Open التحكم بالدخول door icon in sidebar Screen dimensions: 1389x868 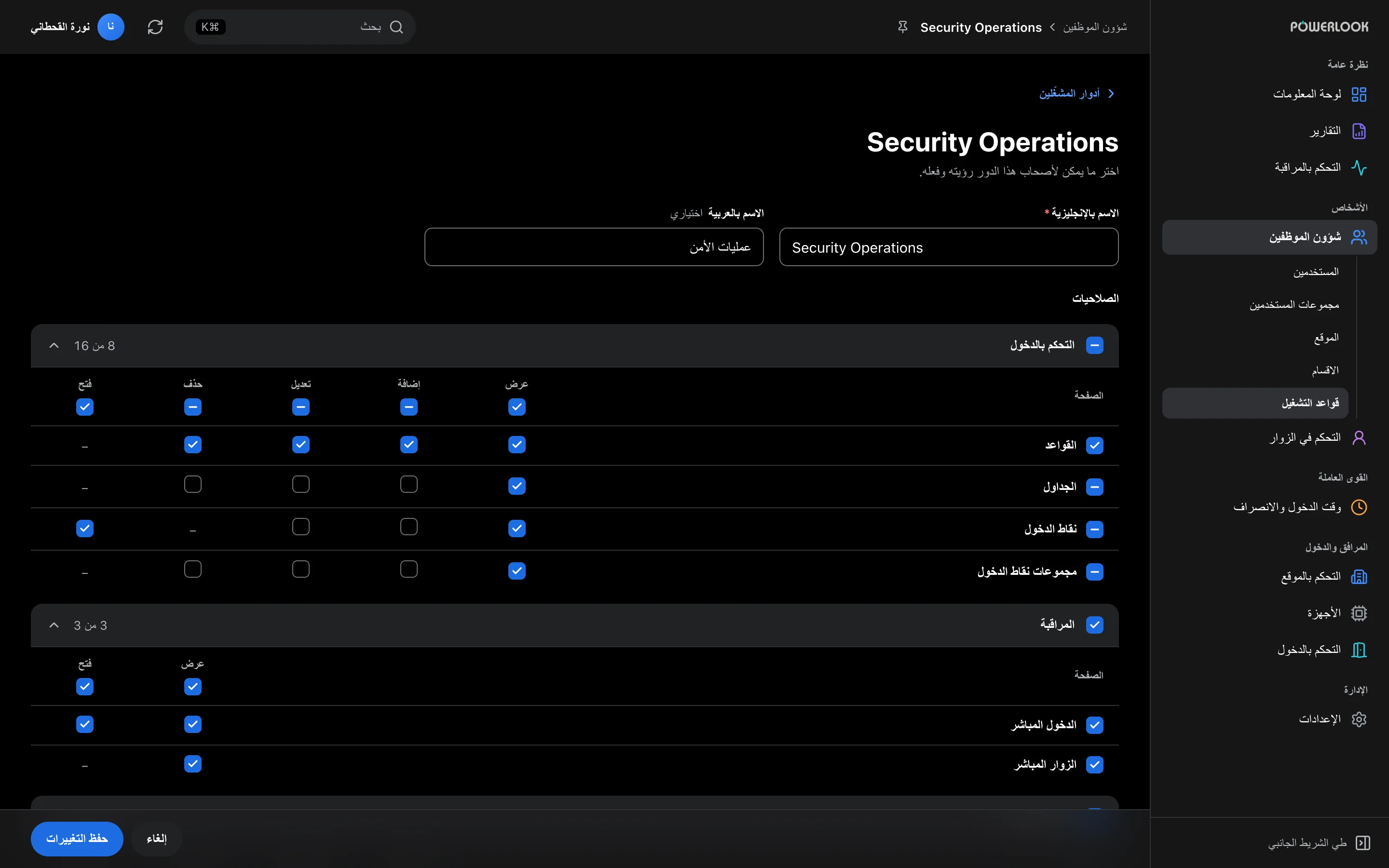coord(1359,650)
